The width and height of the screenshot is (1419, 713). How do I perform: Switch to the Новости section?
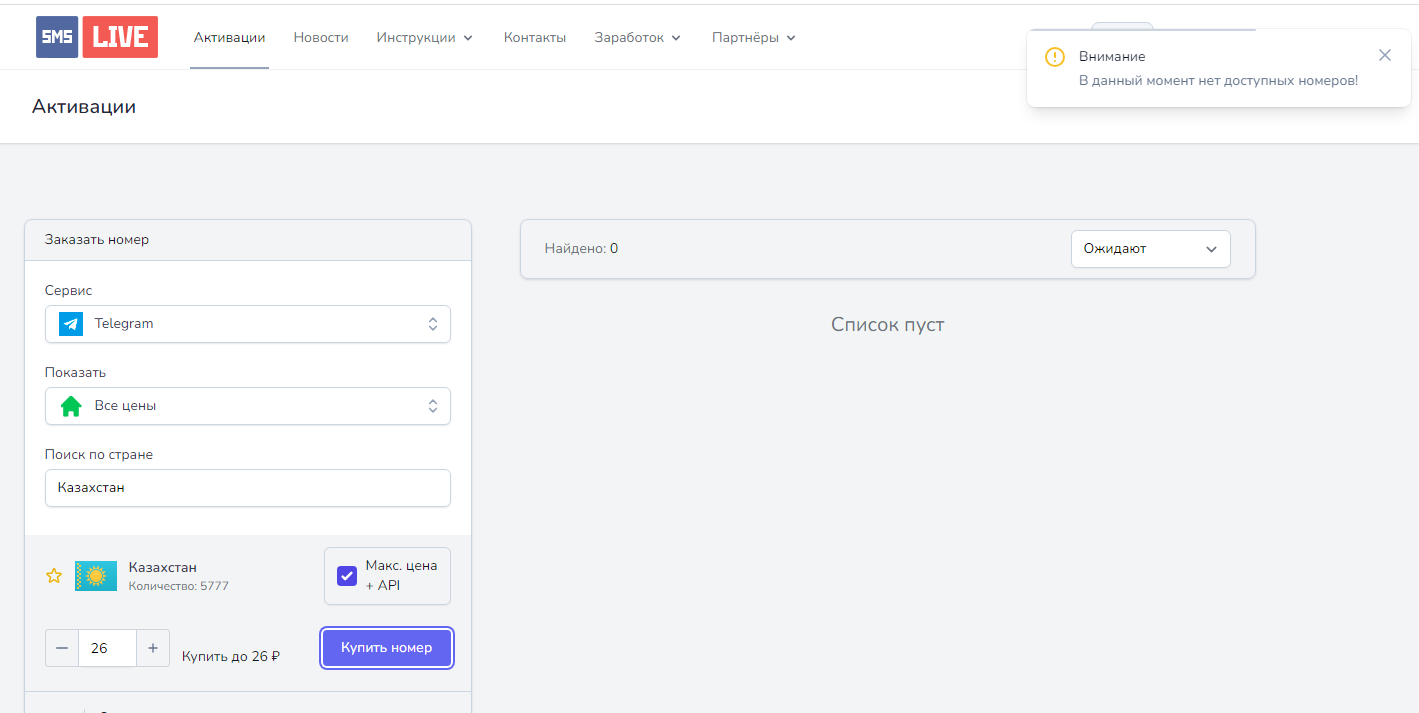[321, 36]
